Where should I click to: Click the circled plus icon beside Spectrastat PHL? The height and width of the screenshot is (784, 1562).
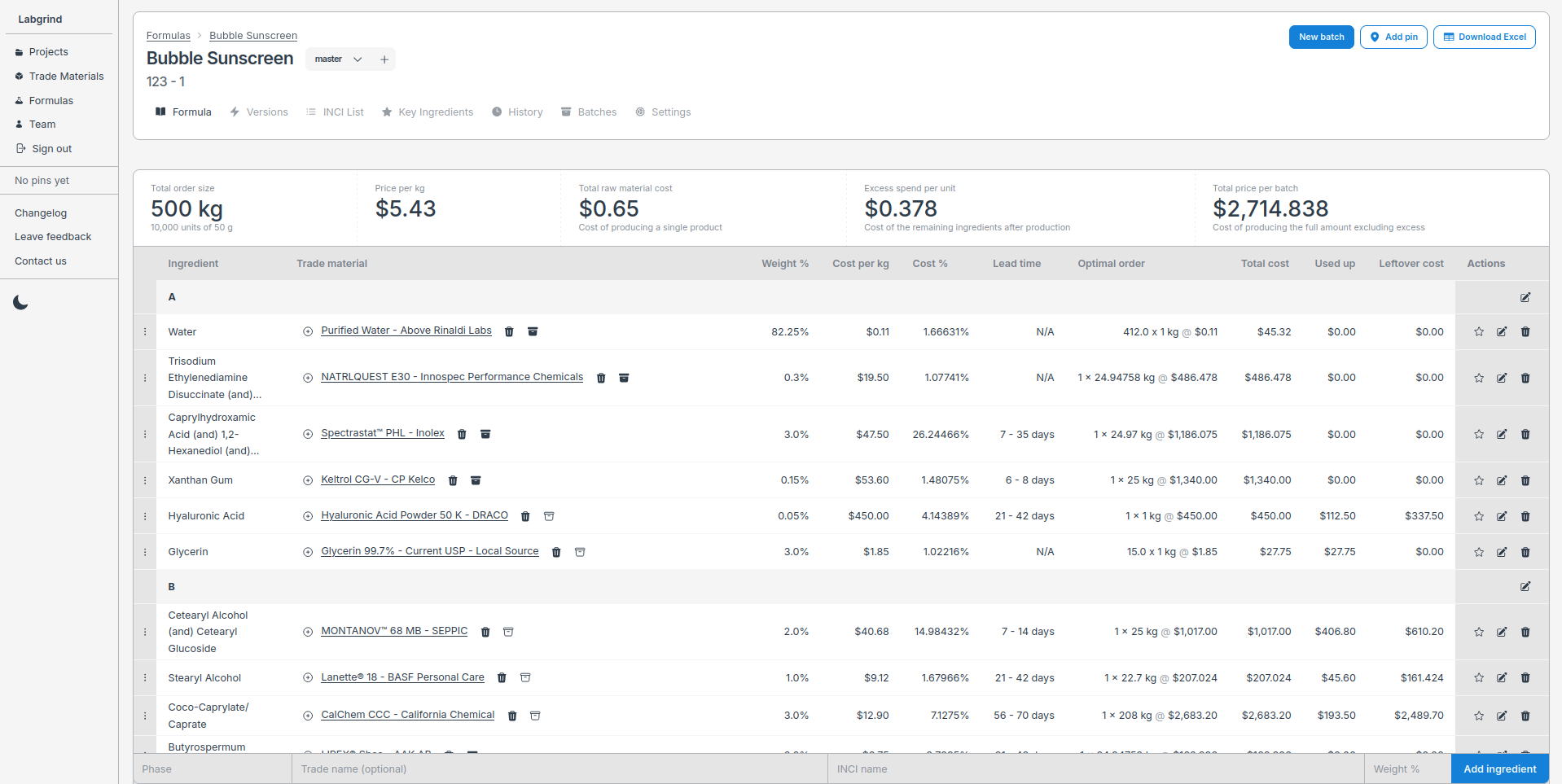(308, 434)
